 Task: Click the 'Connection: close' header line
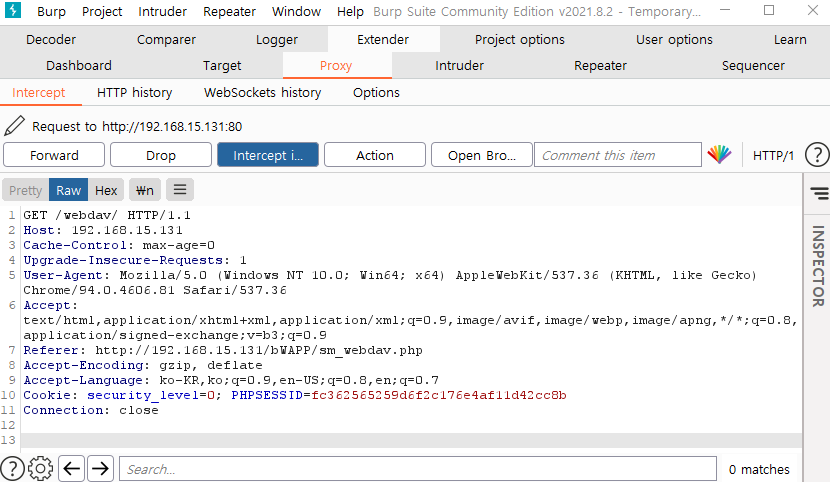pos(91,410)
